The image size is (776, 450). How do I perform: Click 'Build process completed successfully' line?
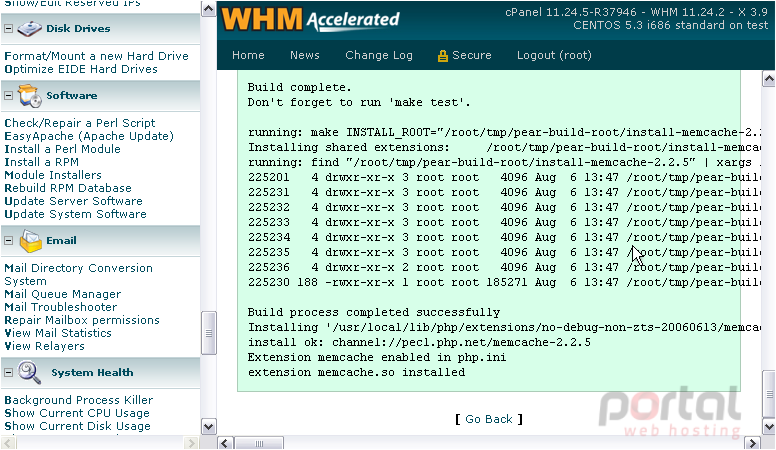pyautogui.click(x=374, y=312)
